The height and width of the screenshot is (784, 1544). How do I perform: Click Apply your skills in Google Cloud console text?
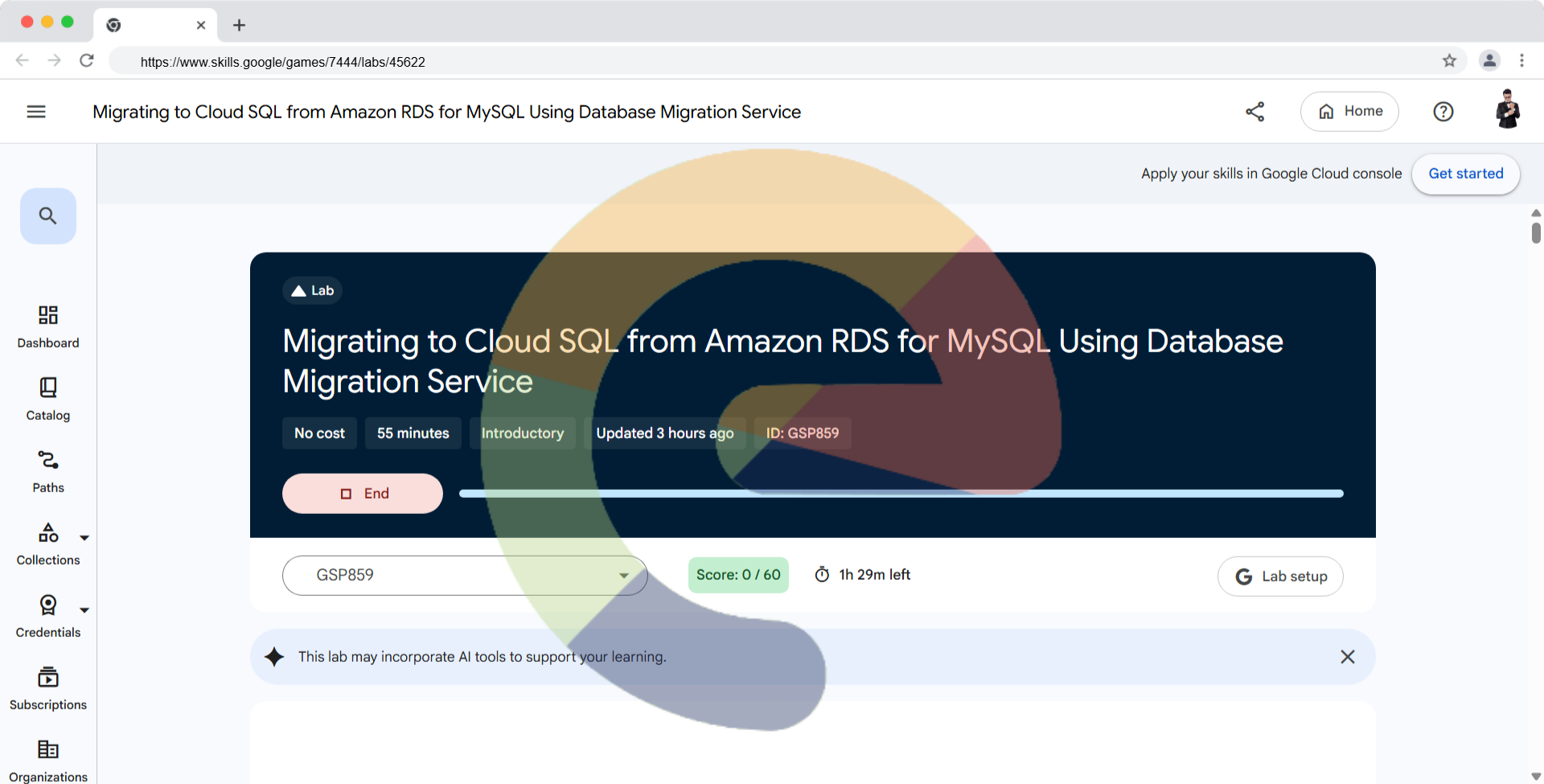tap(1271, 174)
